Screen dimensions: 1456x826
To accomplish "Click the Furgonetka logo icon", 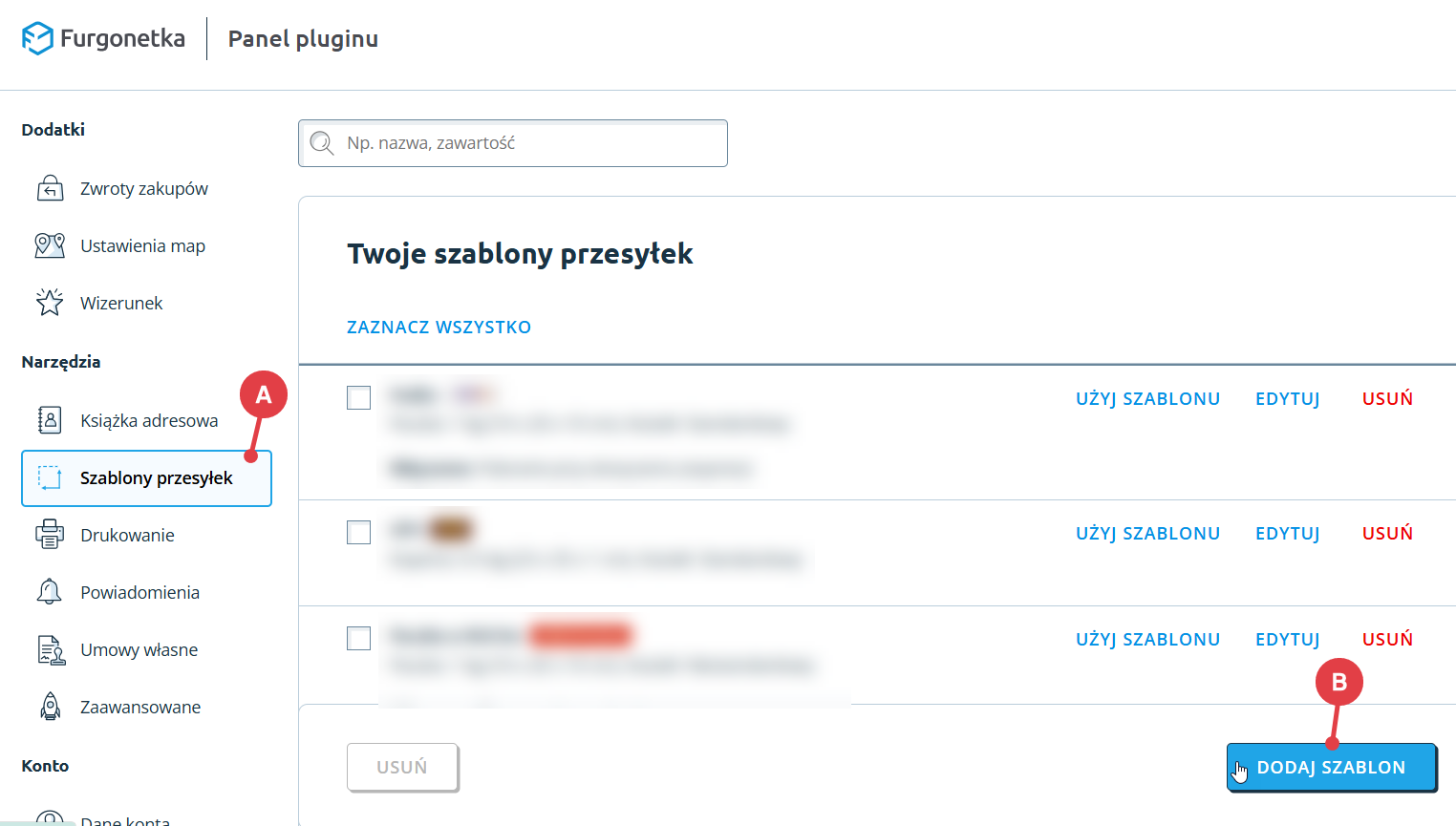I will click(x=37, y=38).
